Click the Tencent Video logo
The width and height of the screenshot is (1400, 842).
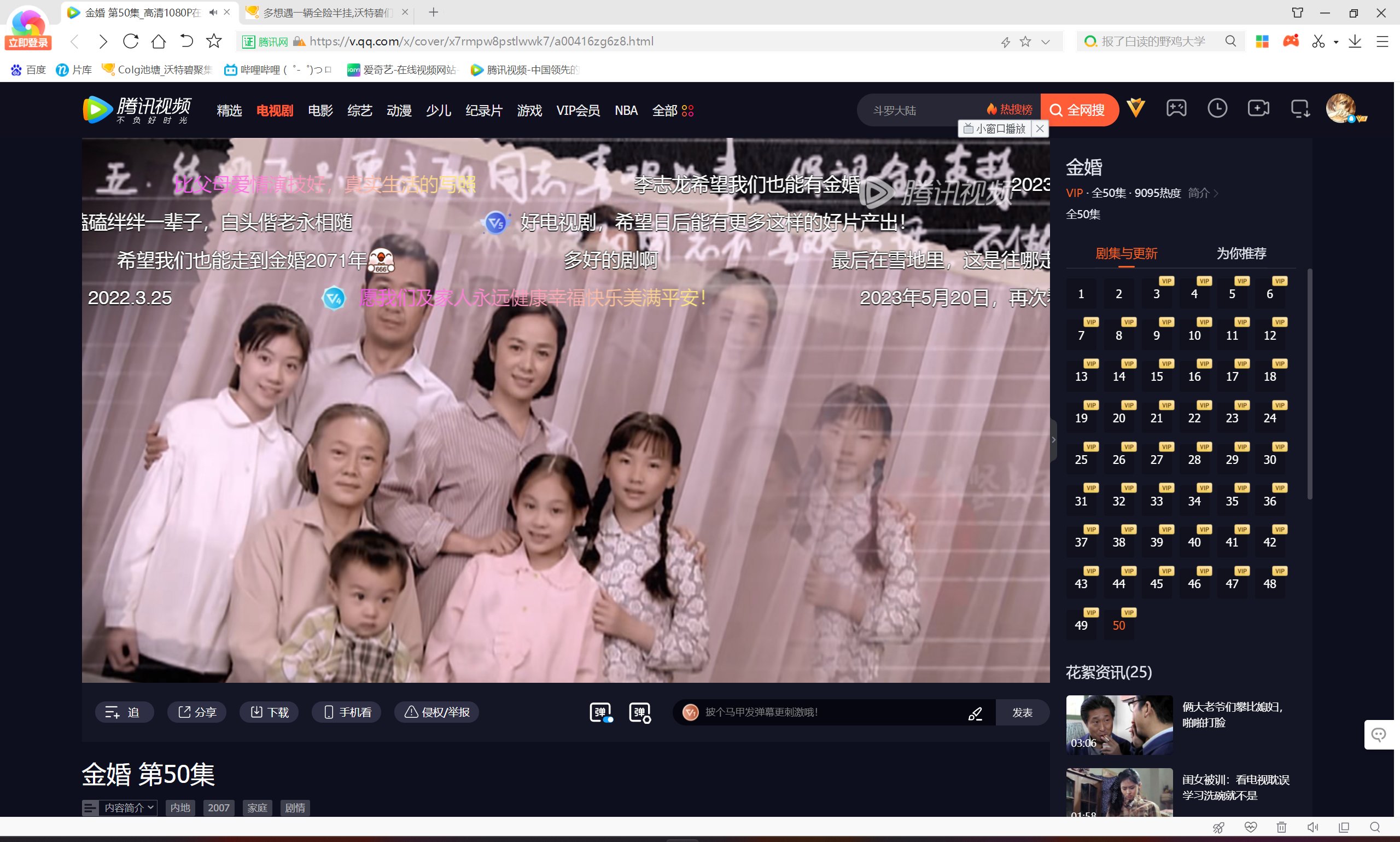pos(137,109)
